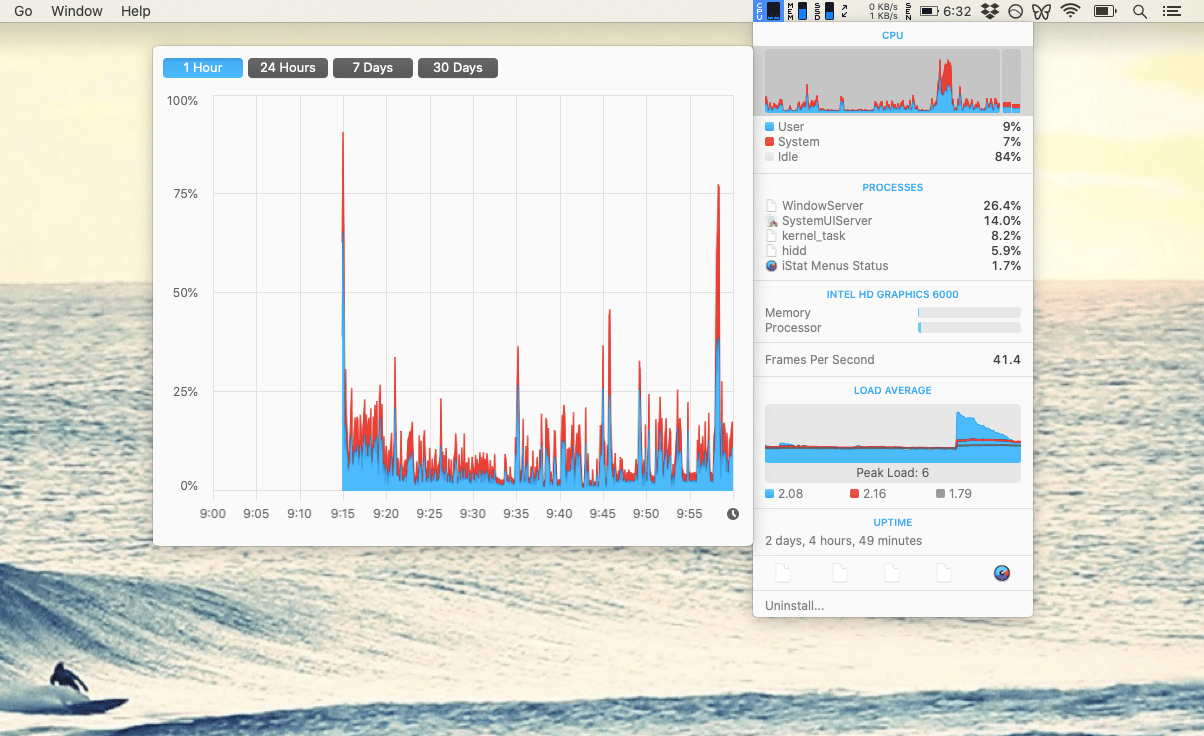Open the Dropbox menu bar icon
1204x736 pixels.
pos(990,11)
